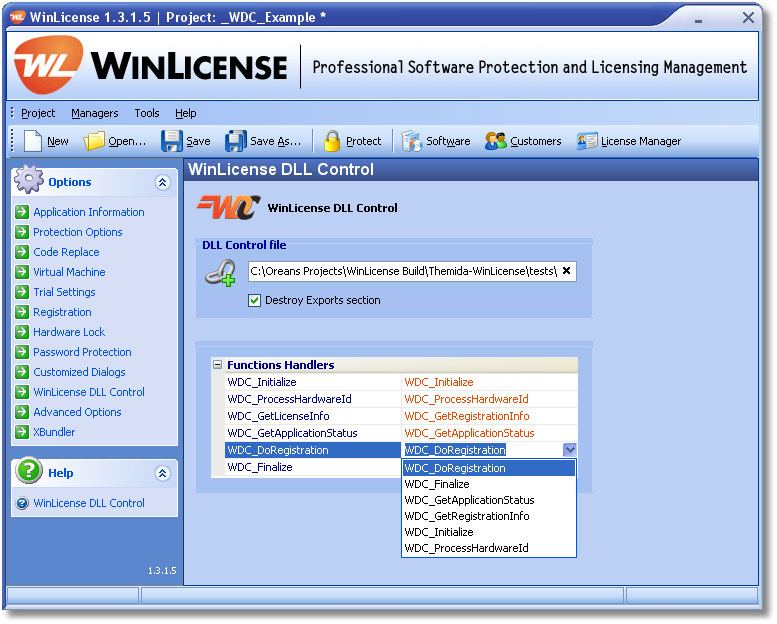
Task: Open the Application Information page link
Action: pos(89,212)
